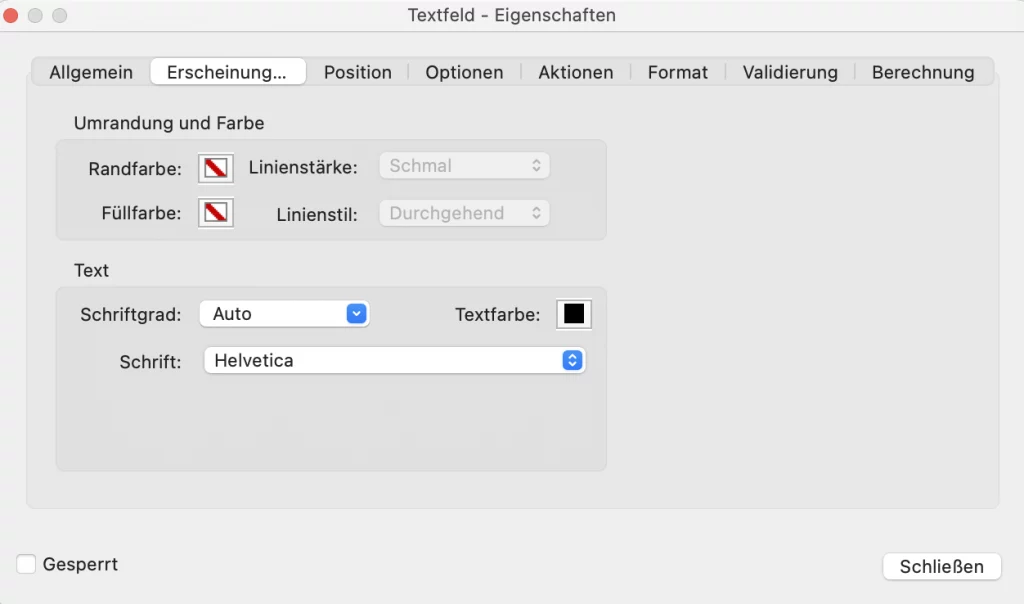This screenshot has width=1024, height=604.
Task: Switch to the Validierung tab
Action: 790,72
